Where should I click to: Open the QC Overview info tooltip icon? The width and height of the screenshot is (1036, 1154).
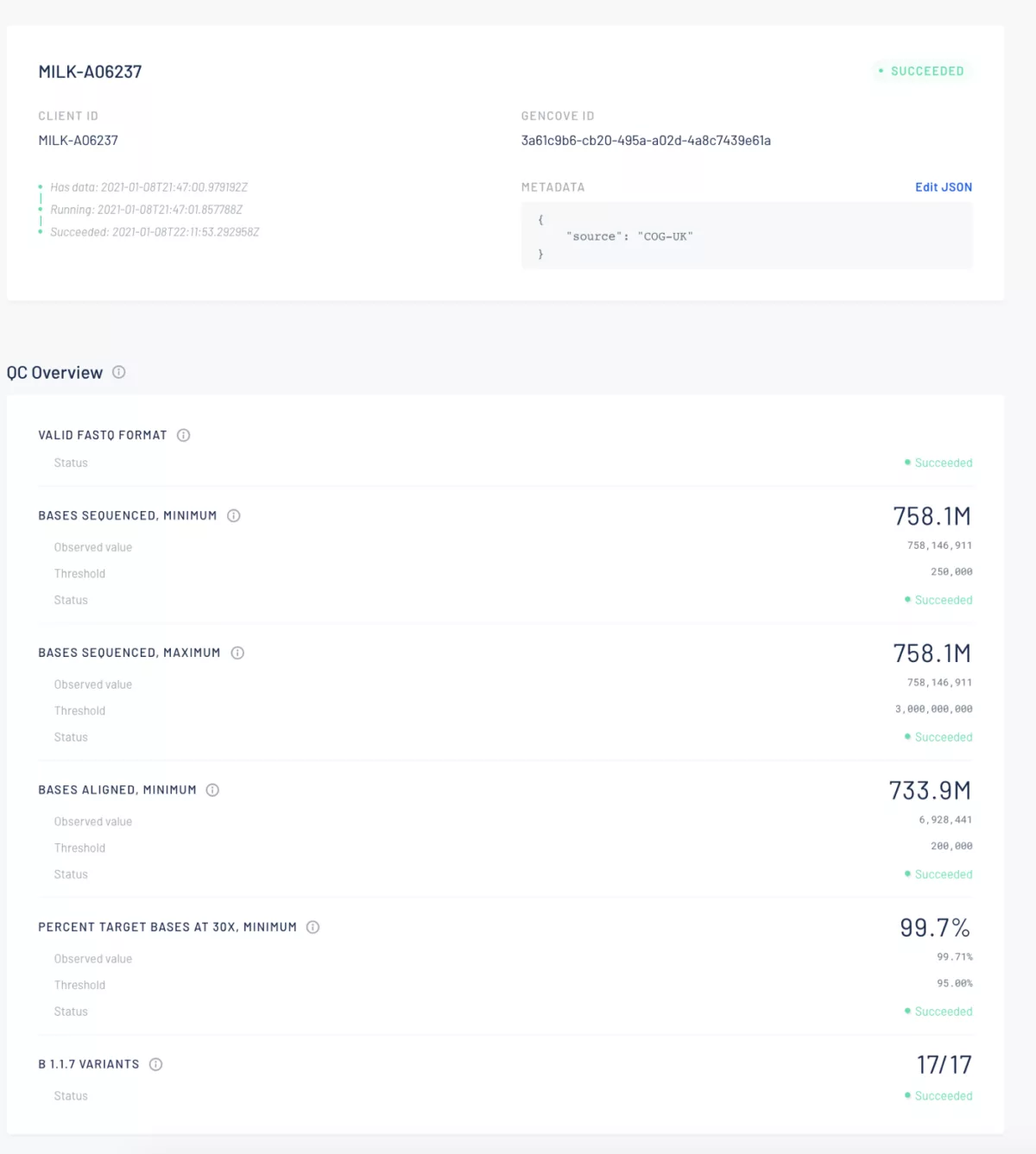point(119,372)
